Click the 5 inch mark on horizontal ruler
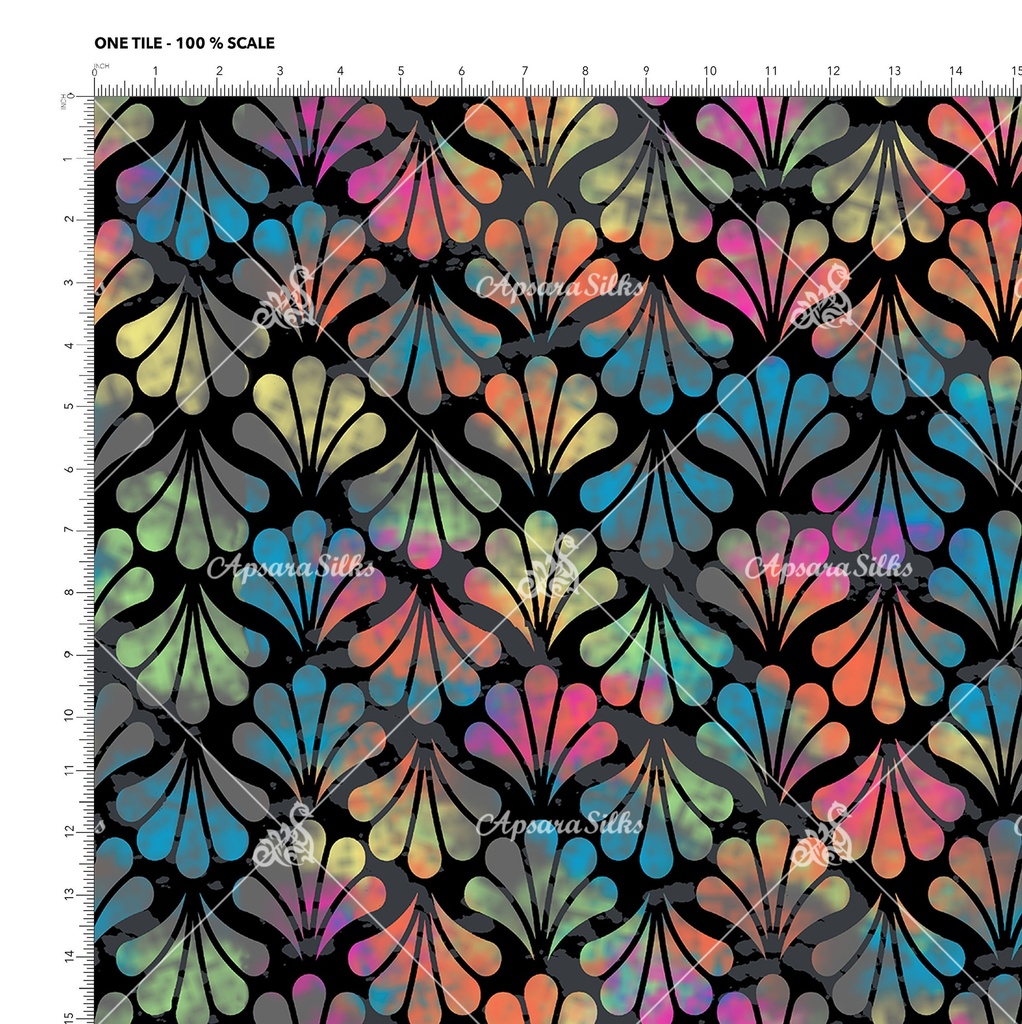The width and height of the screenshot is (1022, 1024). (x=401, y=71)
